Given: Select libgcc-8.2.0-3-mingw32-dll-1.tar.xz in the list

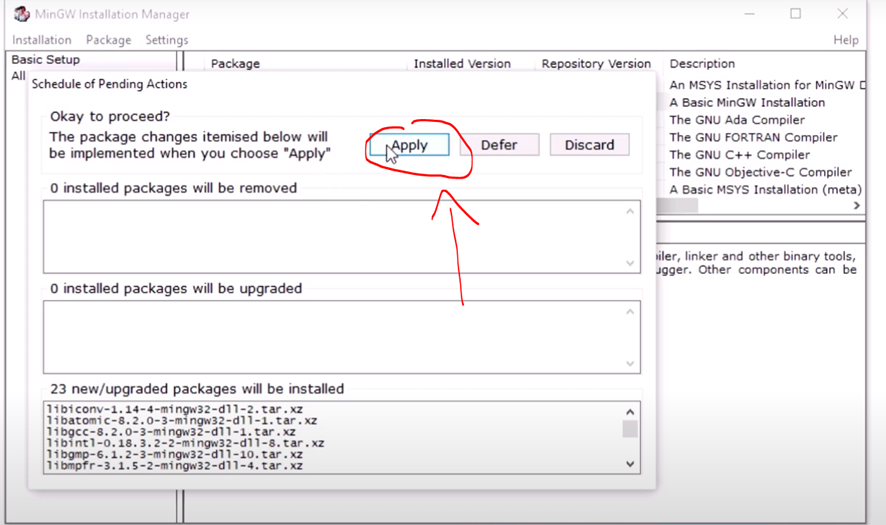Looking at the screenshot, I should tap(171, 432).
